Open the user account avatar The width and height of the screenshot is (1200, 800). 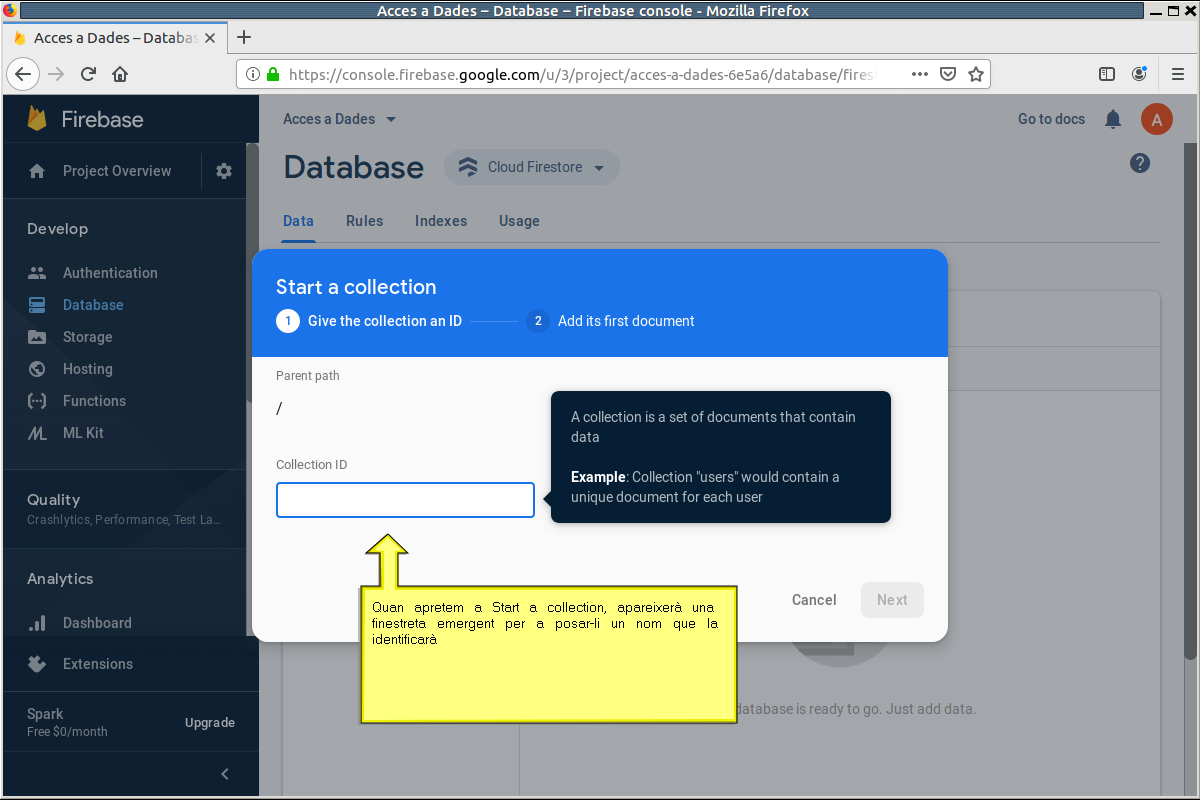click(1157, 119)
